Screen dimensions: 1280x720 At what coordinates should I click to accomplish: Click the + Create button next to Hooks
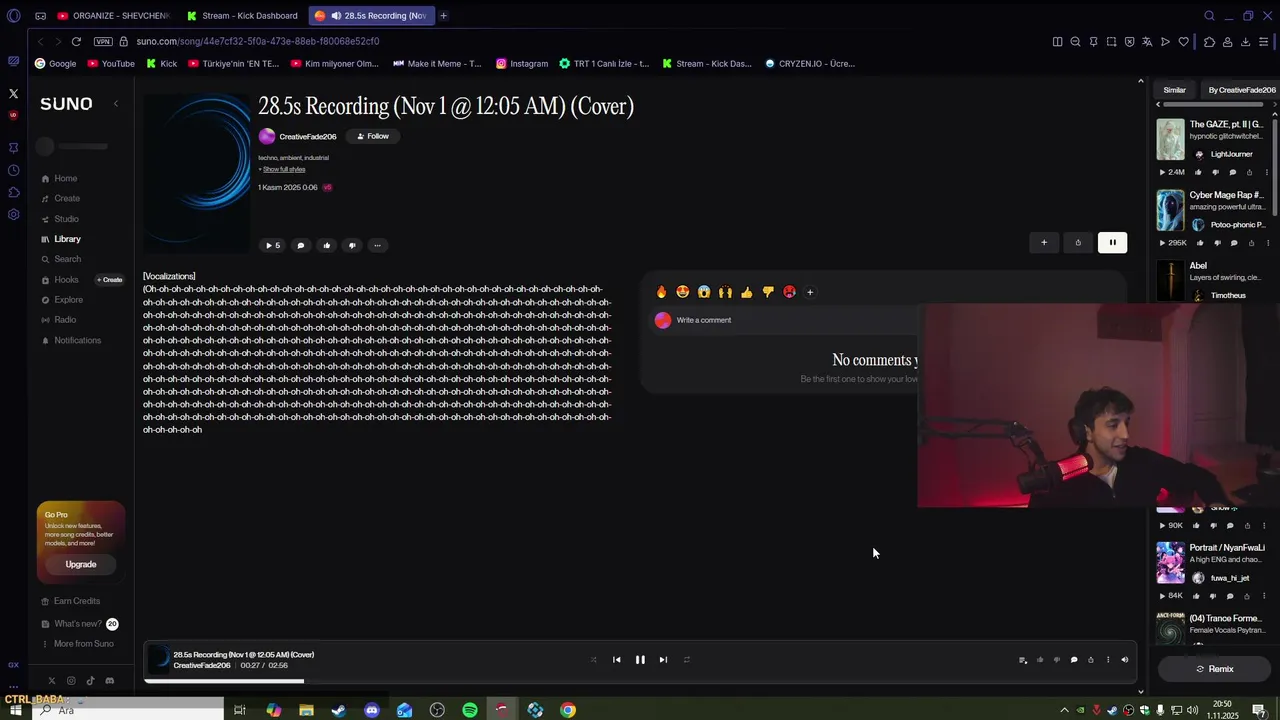pos(109,280)
